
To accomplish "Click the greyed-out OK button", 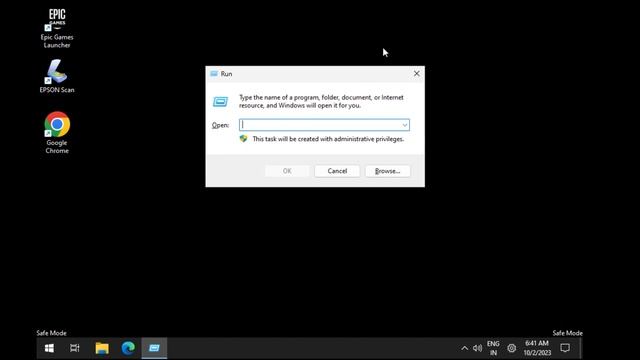I will tap(287, 171).
